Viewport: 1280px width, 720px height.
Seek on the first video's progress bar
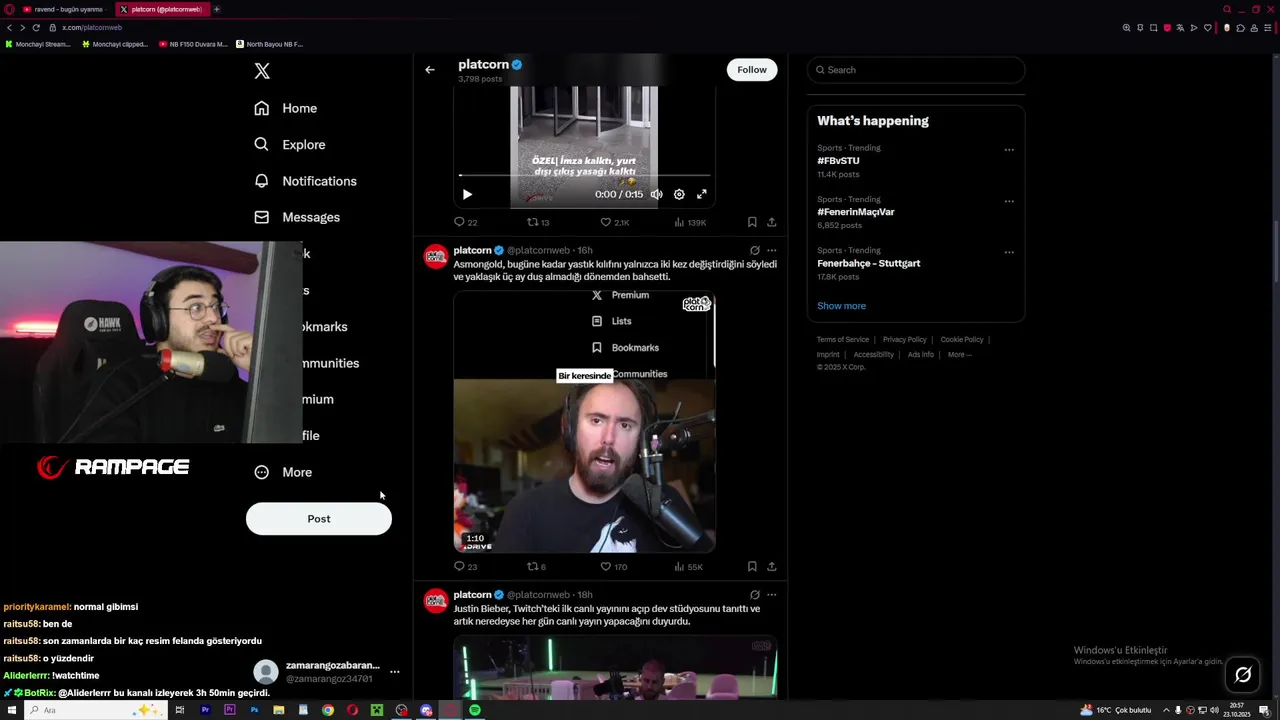point(585,176)
